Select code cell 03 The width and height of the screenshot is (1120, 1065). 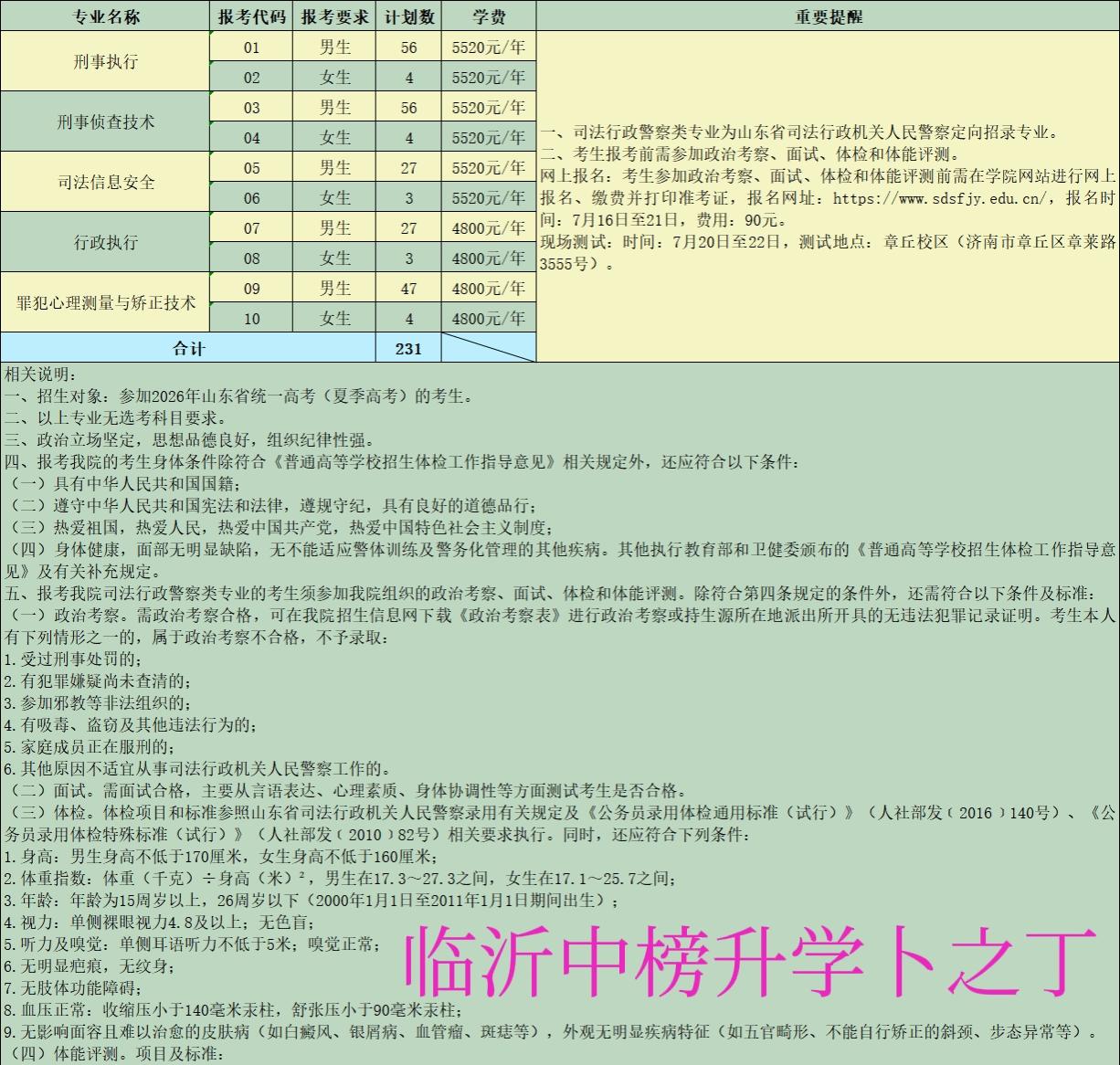[252, 108]
